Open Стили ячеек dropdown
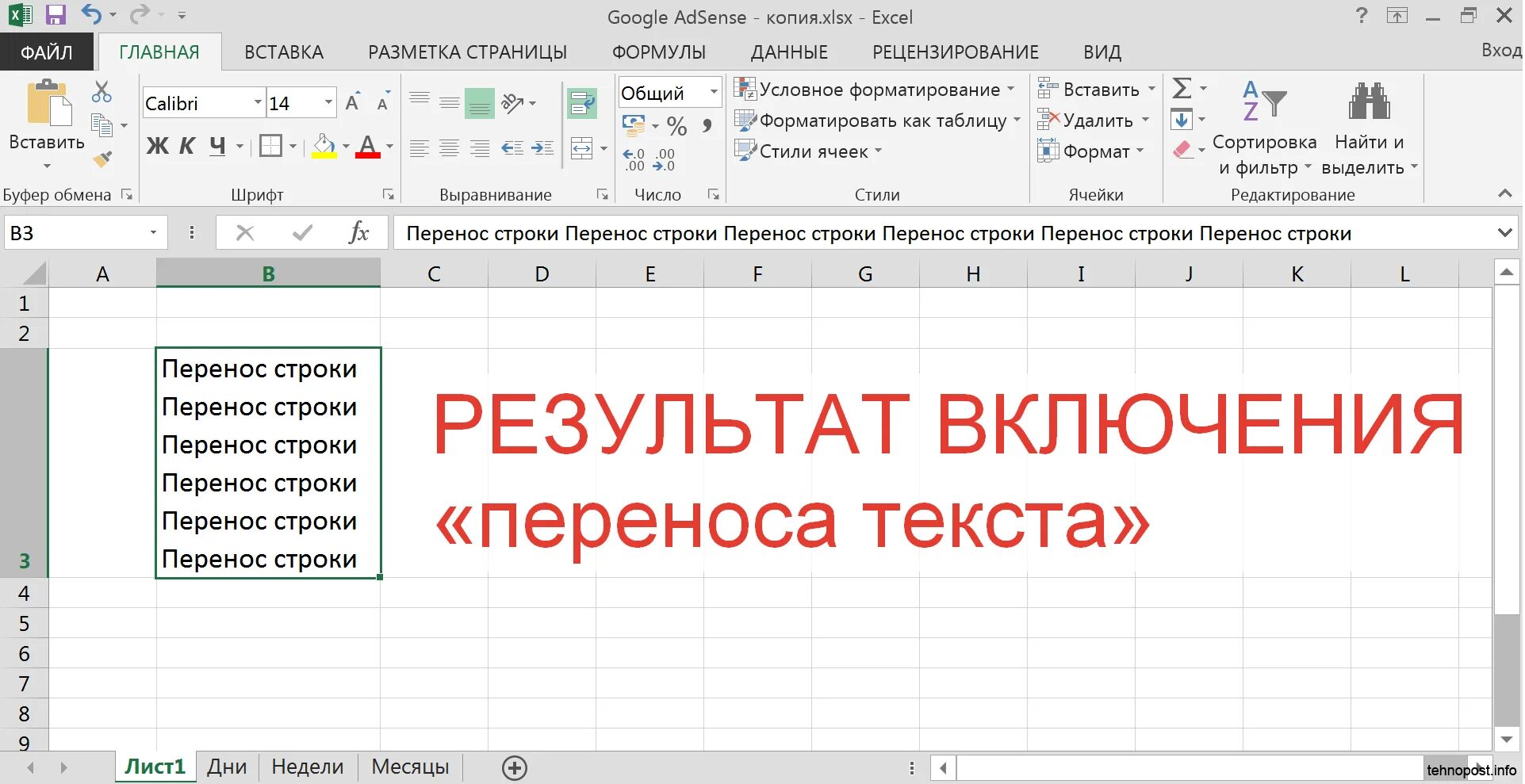This screenshot has height=784, width=1525. tap(807, 151)
